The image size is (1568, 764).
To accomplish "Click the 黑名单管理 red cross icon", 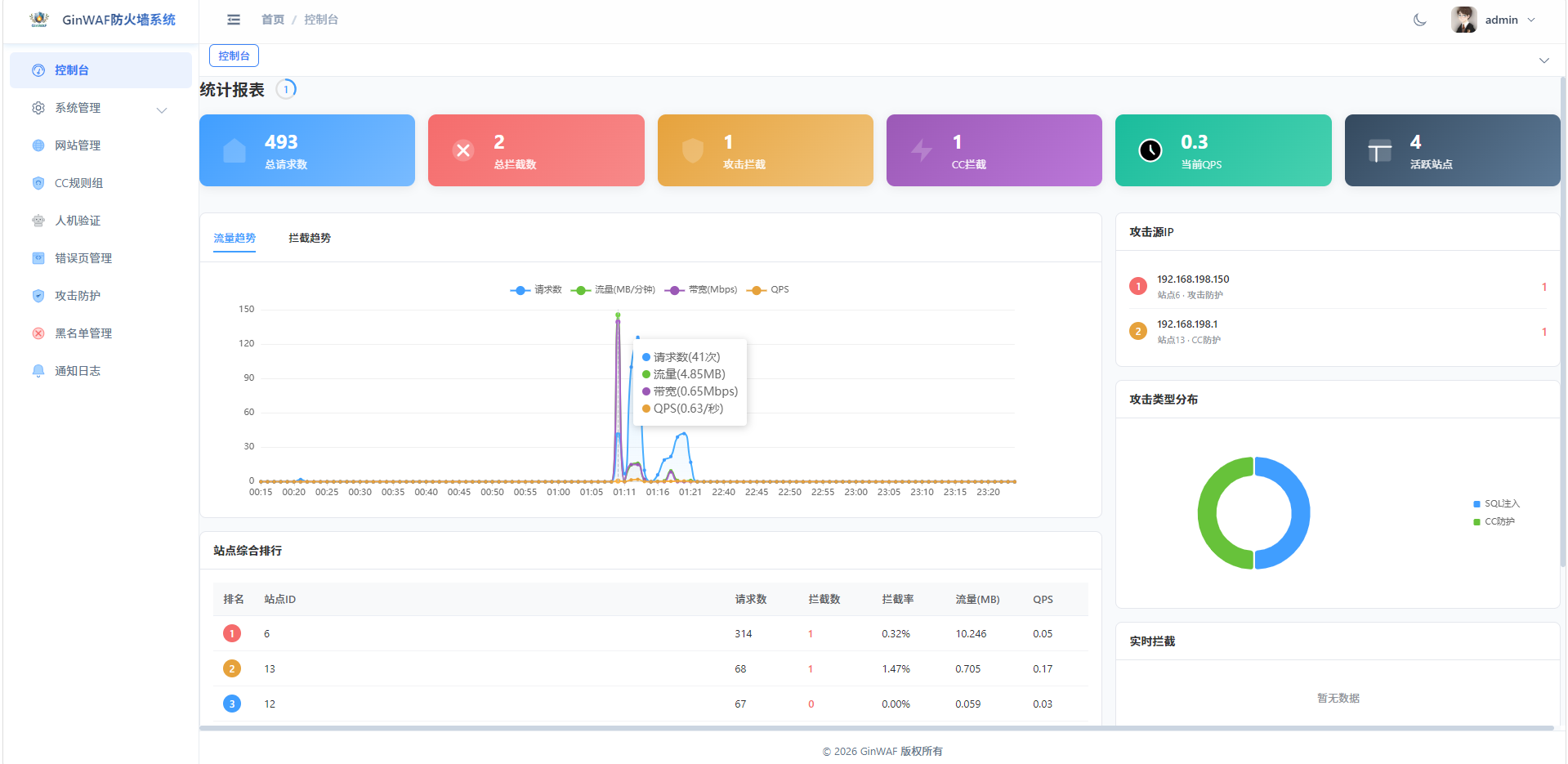I will (38, 333).
